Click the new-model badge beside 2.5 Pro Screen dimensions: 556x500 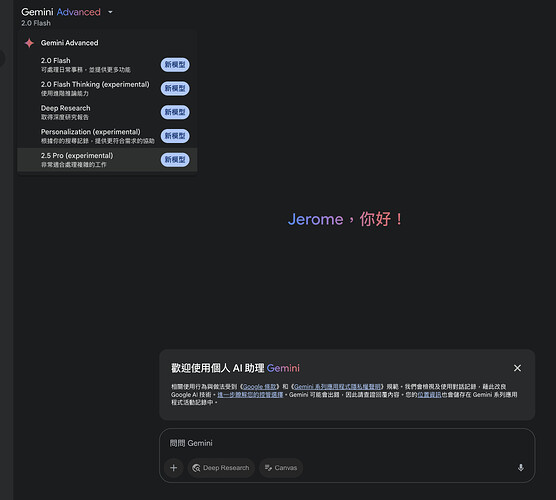tap(175, 160)
